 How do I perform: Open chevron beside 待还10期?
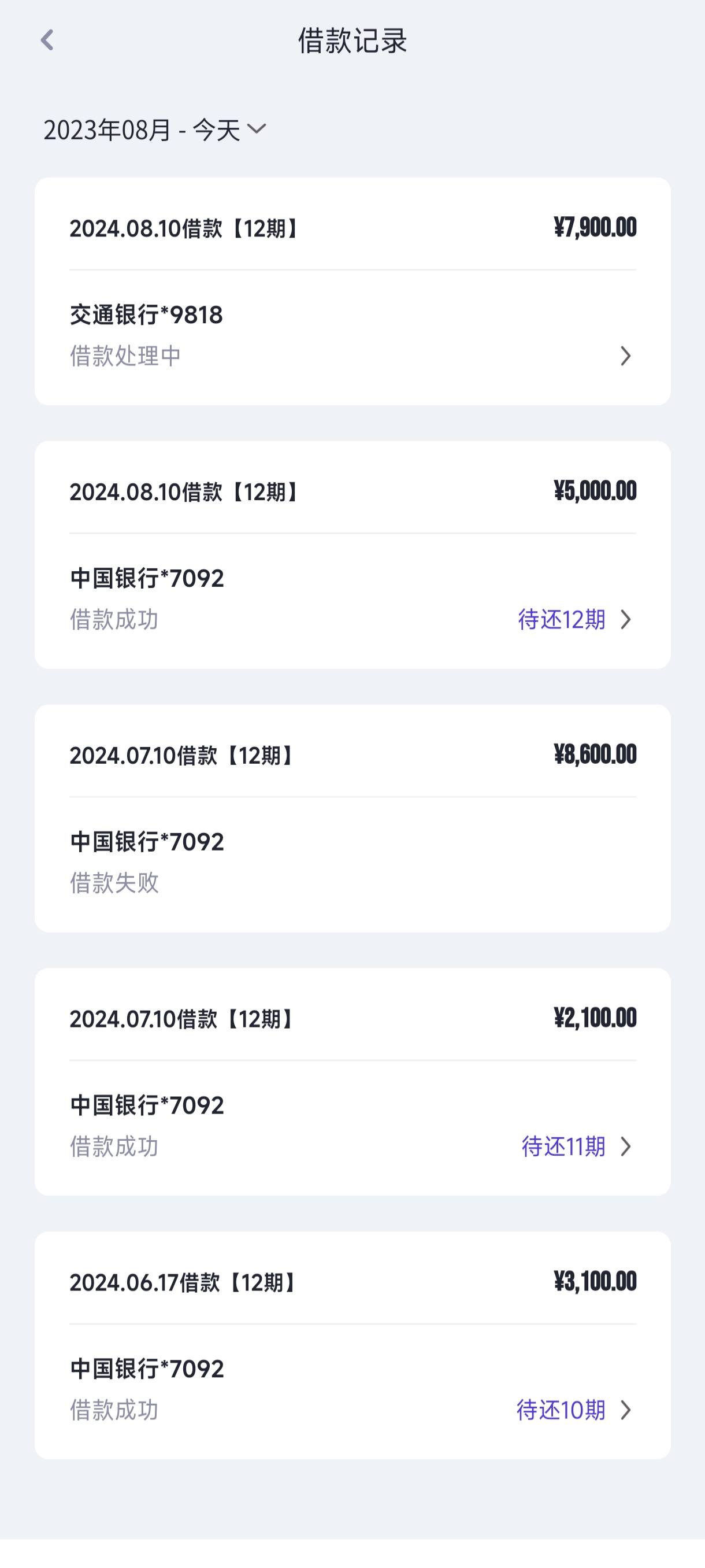pos(625,1410)
